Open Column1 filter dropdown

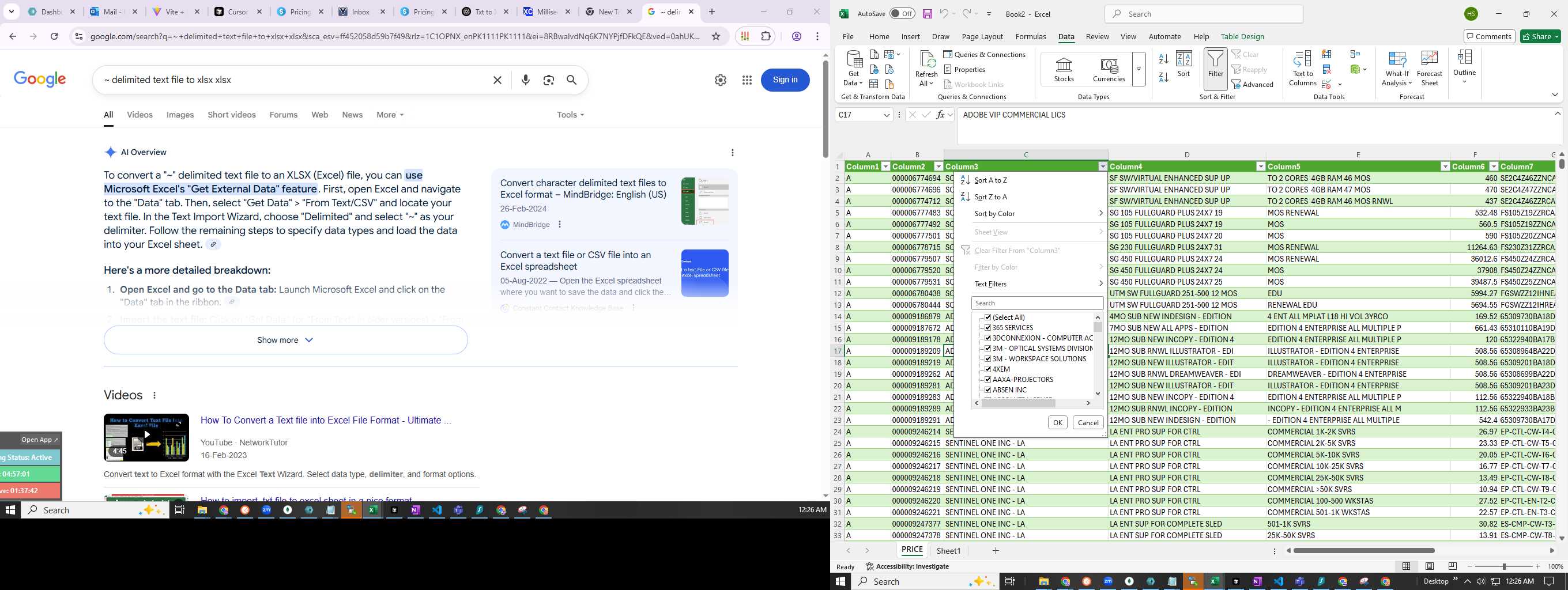click(x=885, y=167)
